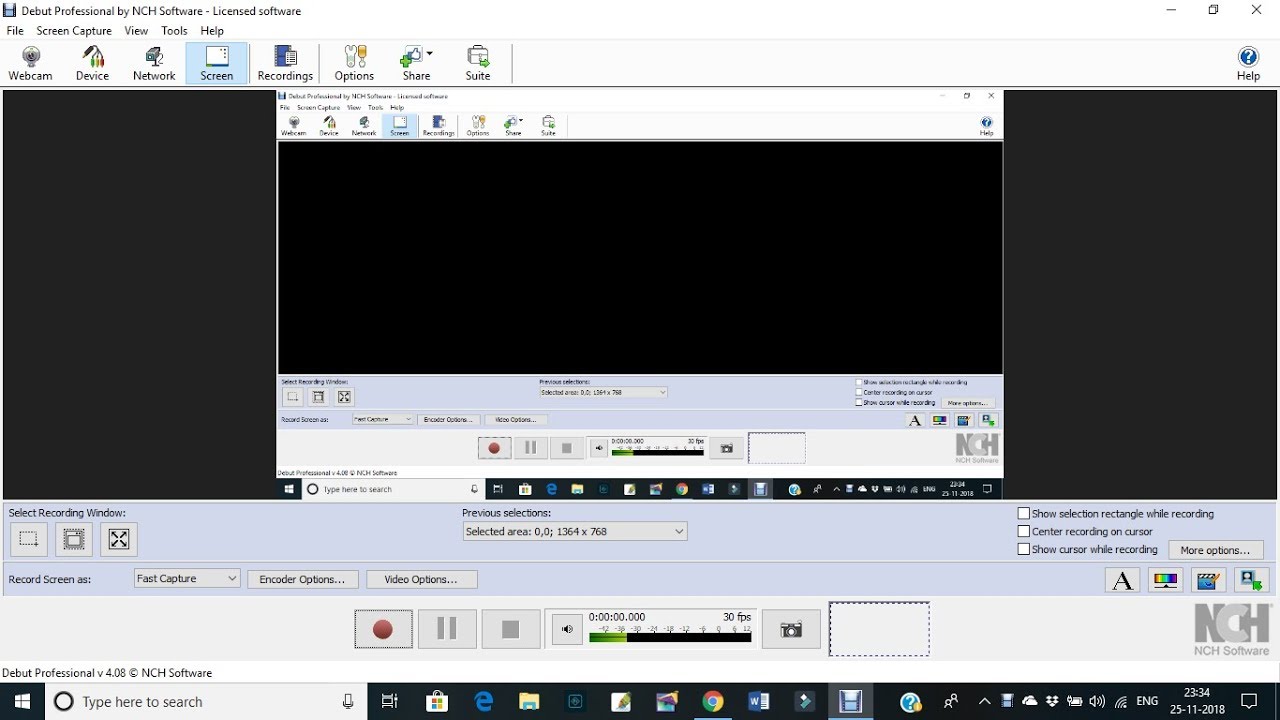1280x720 pixels.
Task: Open the Fast Capture format dropdown
Action: coord(187,579)
